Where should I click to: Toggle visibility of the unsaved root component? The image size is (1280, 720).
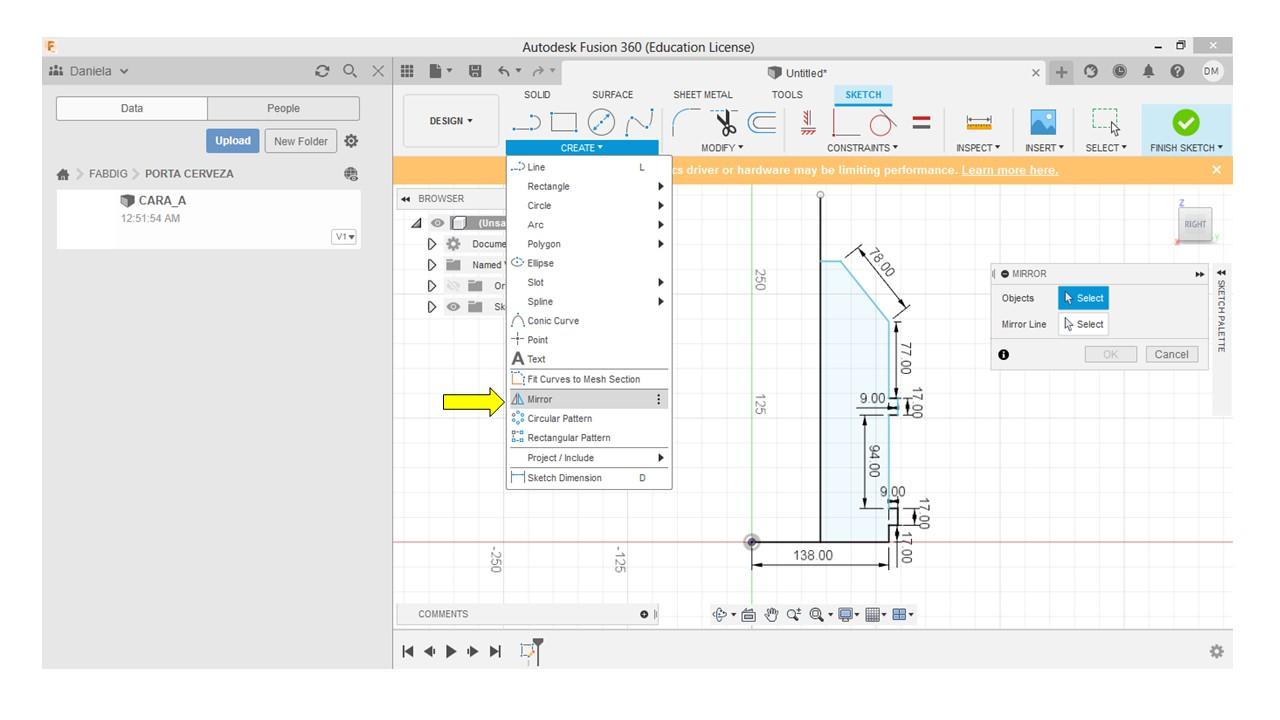coord(437,223)
